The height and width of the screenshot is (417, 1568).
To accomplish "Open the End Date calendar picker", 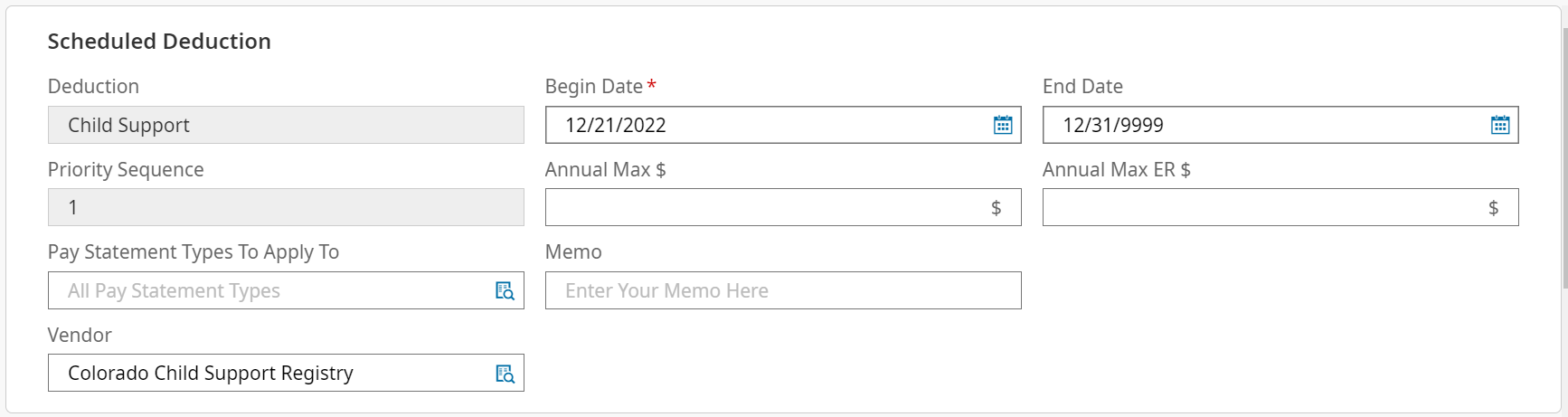I will pos(1500,125).
